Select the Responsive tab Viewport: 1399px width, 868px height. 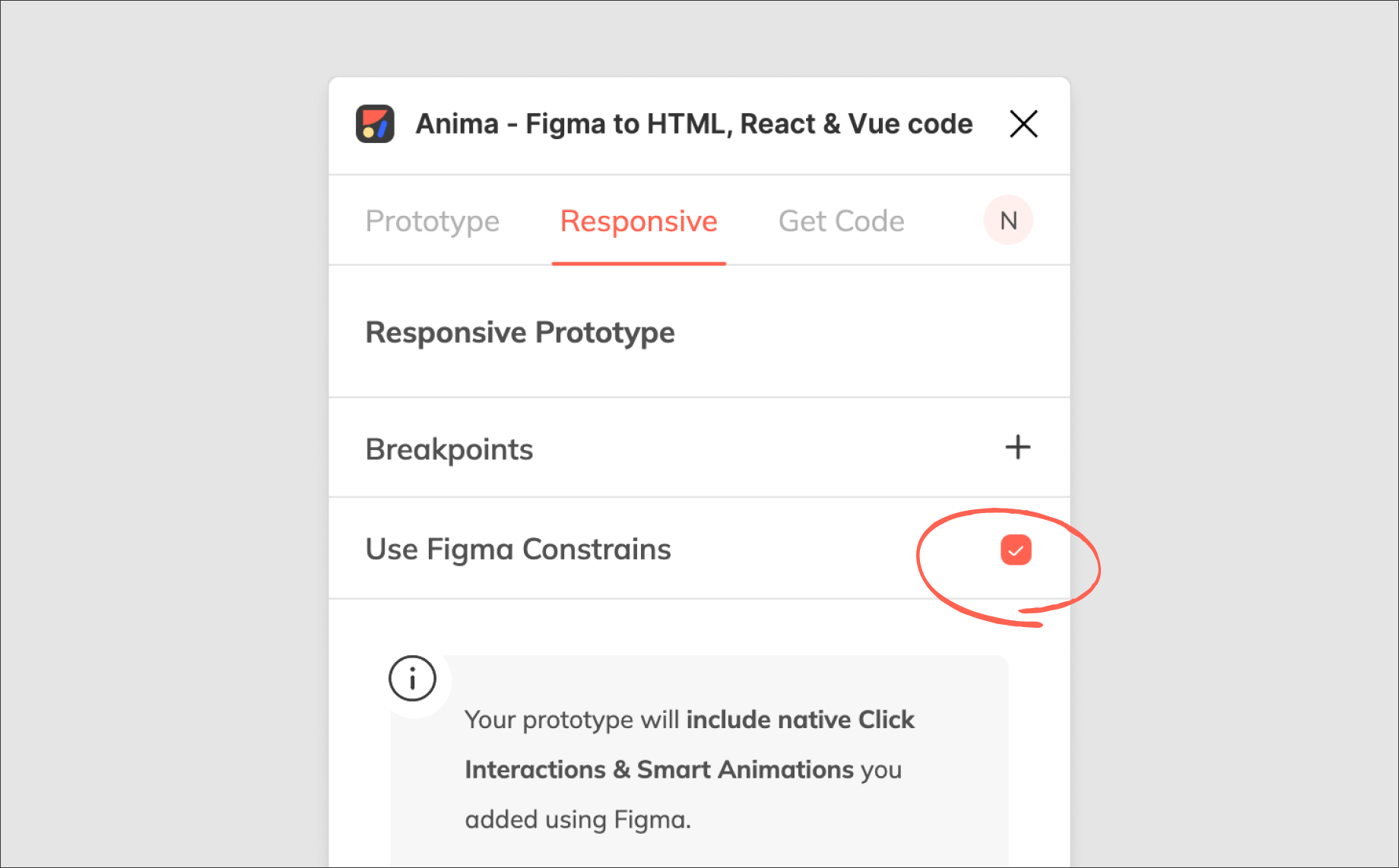click(x=639, y=221)
